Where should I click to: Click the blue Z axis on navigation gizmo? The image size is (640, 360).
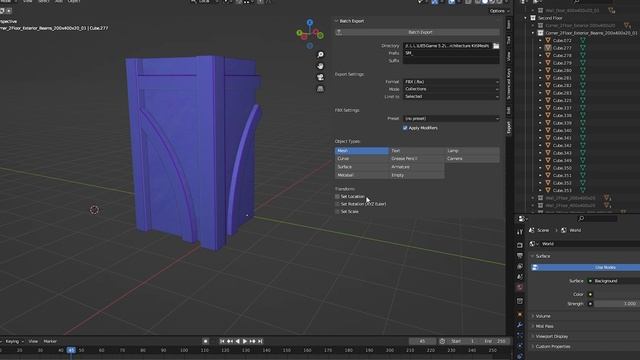310,22
